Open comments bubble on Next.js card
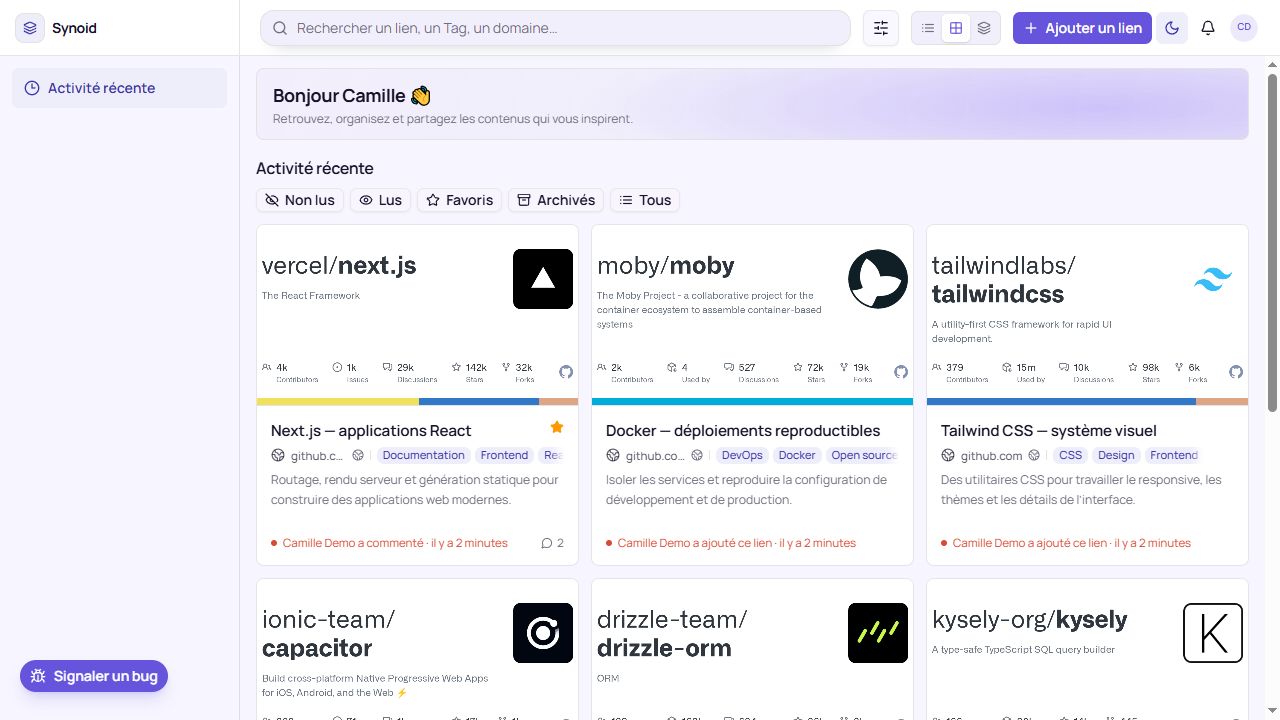Viewport: 1280px width, 720px height. [x=553, y=543]
